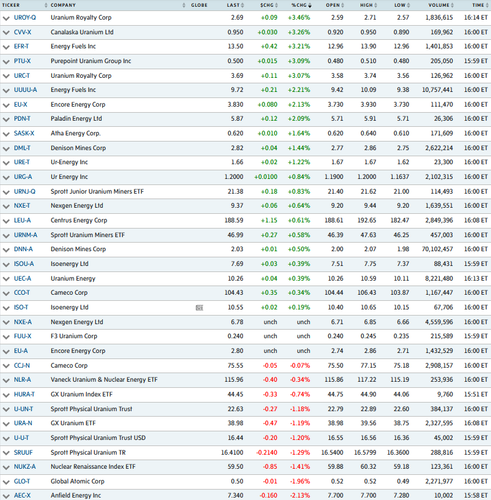This screenshot has width=491, height=500.
Task: Sort by the $CHG column header
Action: (269, 5)
